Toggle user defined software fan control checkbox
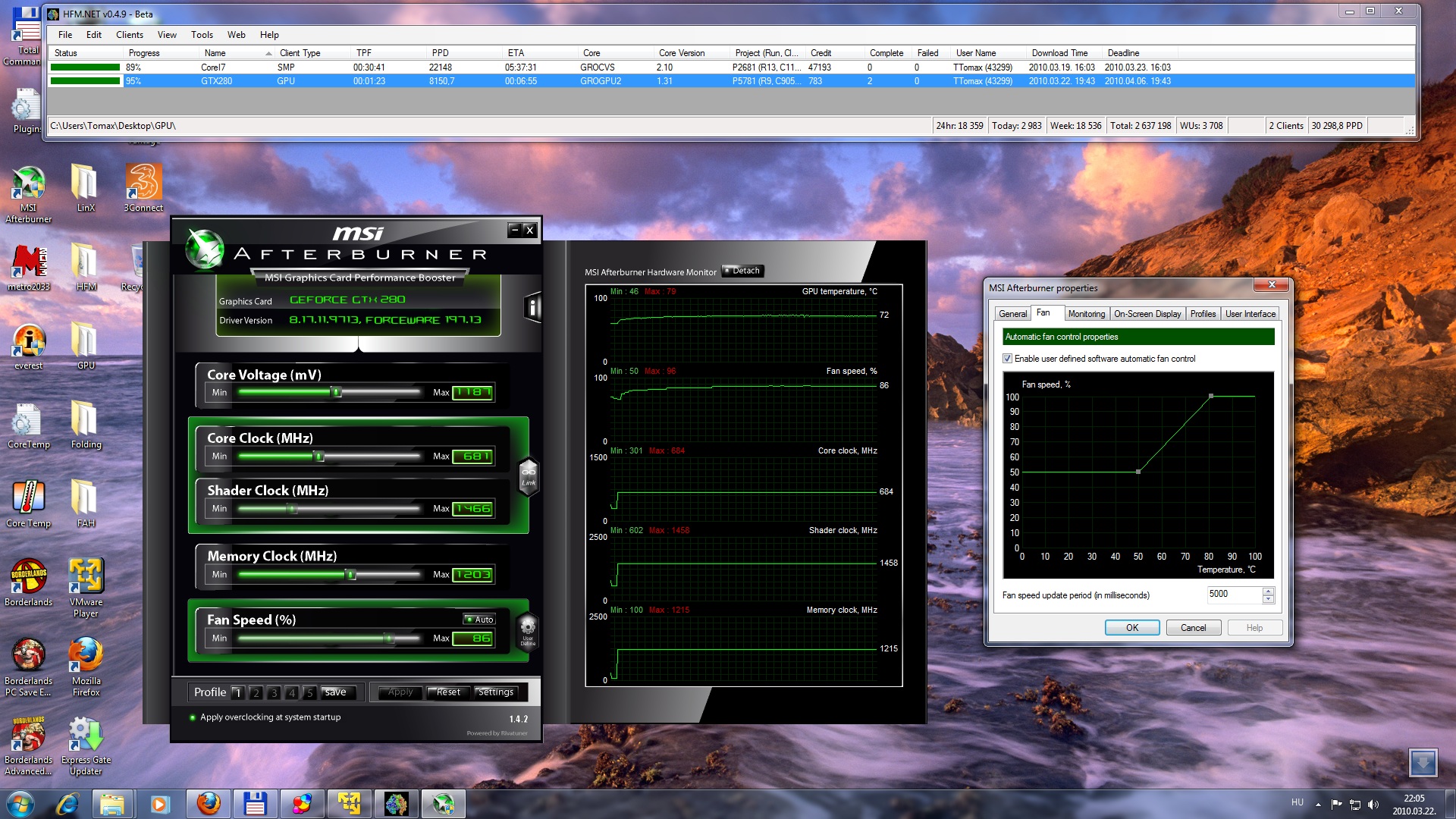Screen dimensions: 1456x819 click(1007, 359)
